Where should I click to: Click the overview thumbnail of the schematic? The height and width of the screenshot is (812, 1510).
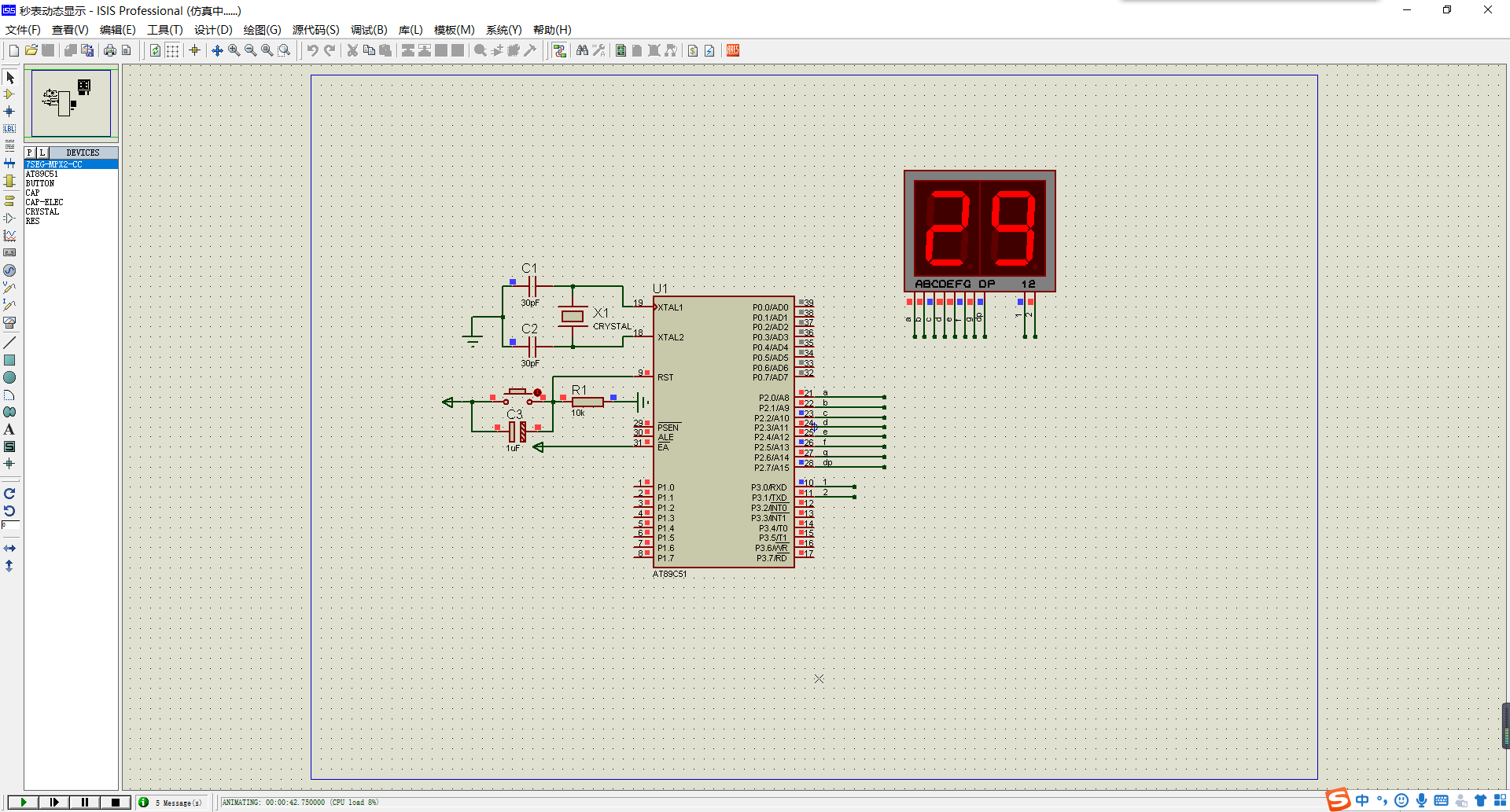(x=71, y=103)
